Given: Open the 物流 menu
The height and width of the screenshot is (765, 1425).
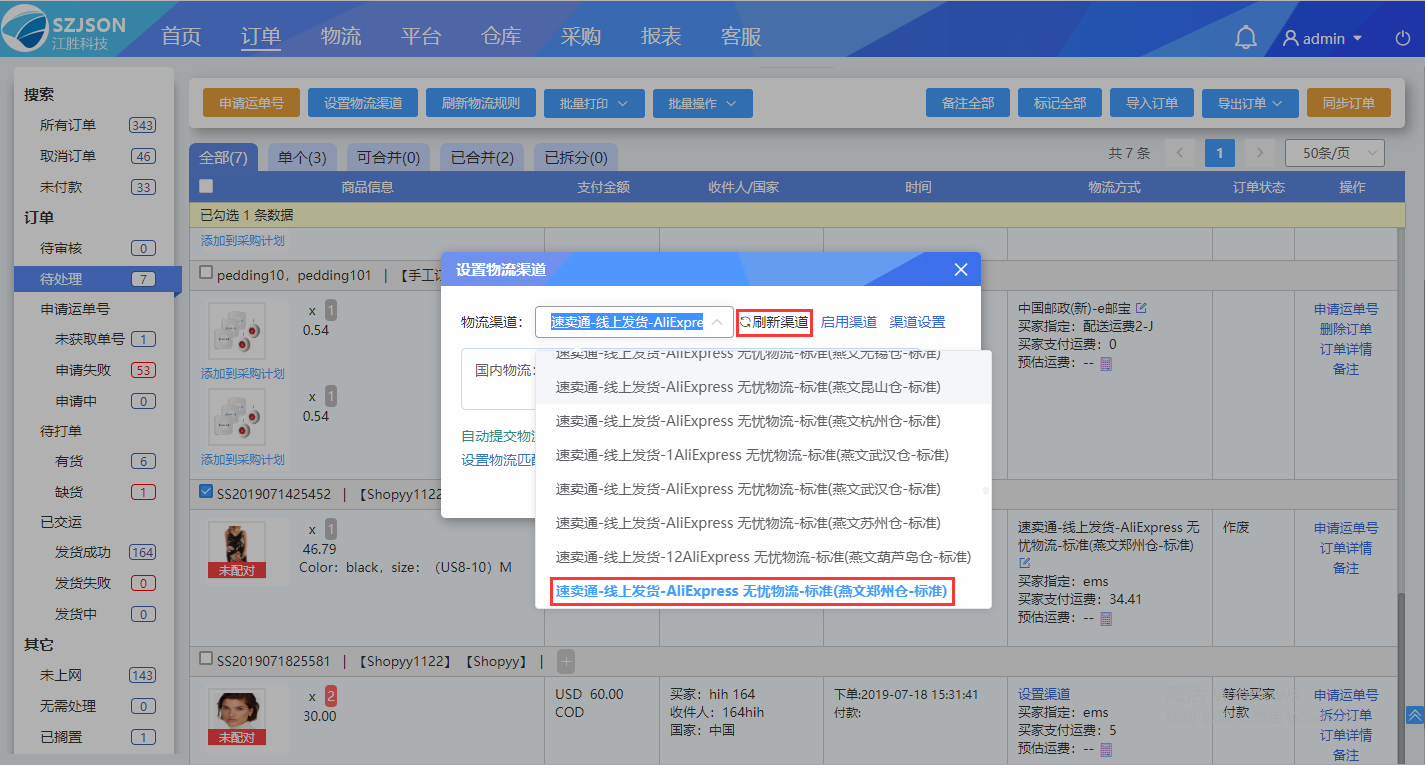Looking at the screenshot, I should coord(341,37).
